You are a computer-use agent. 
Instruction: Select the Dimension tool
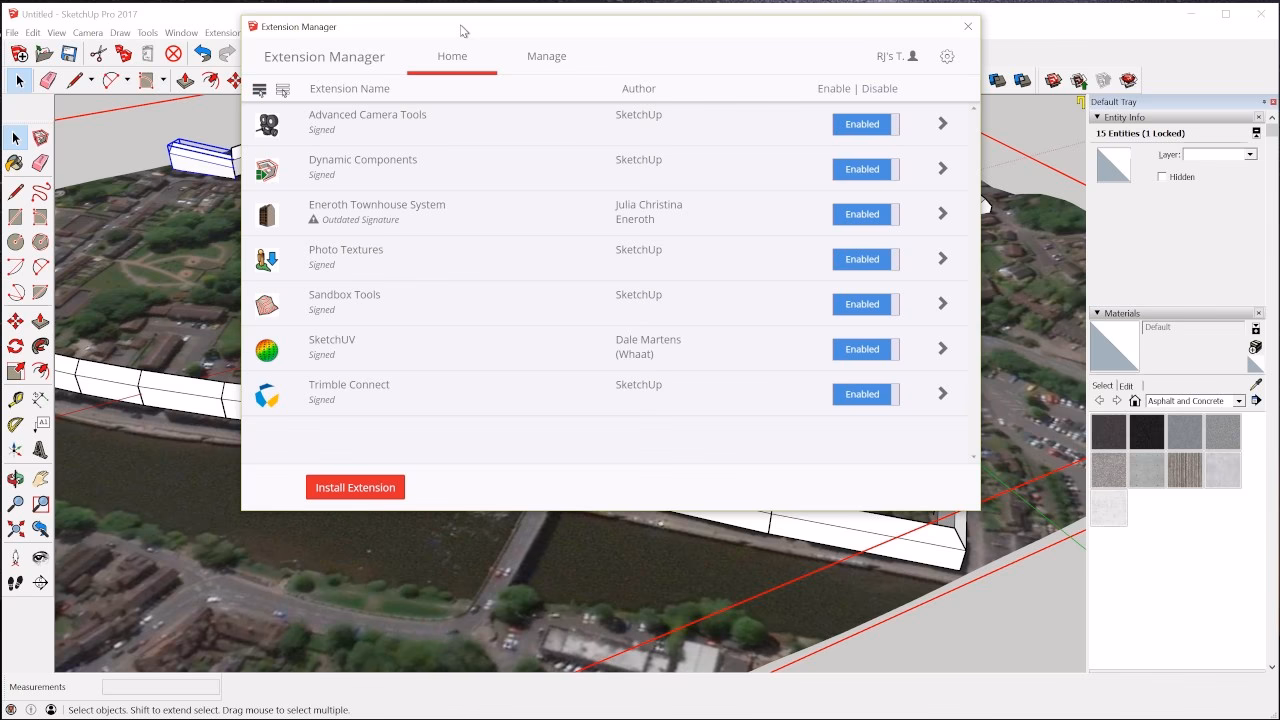pos(40,399)
